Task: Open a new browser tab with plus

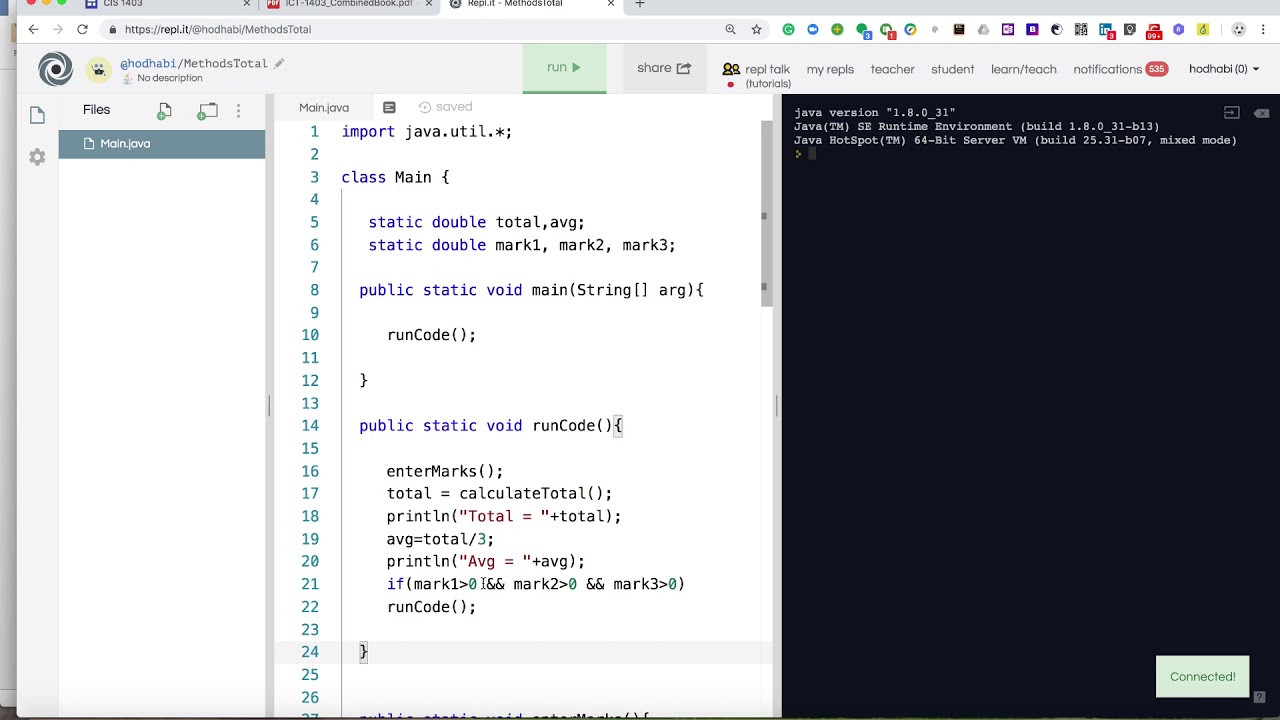Action: pyautogui.click(x=640, y=4)
